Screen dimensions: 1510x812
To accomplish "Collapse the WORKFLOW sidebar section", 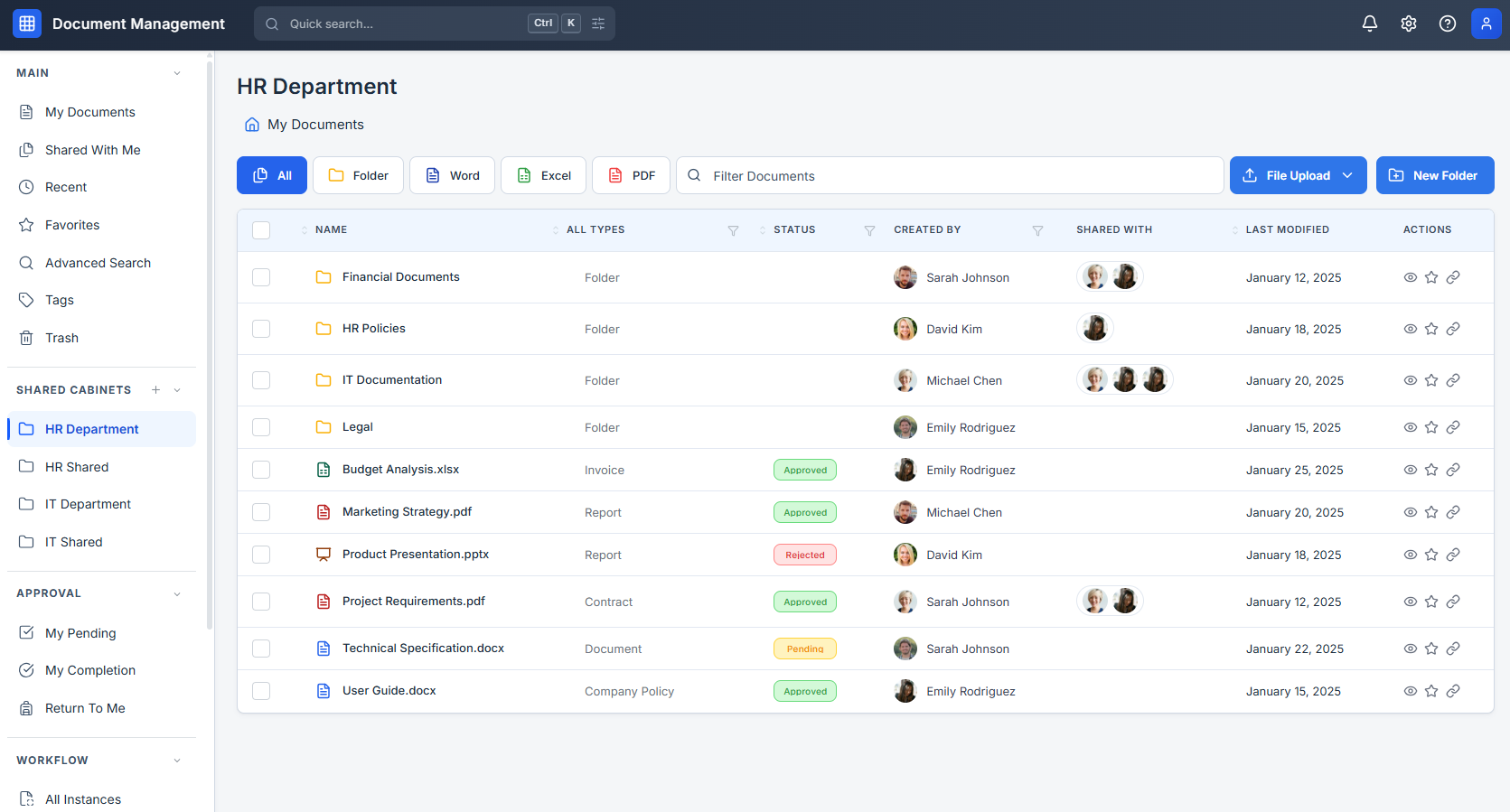I will [x=177, y=761].
